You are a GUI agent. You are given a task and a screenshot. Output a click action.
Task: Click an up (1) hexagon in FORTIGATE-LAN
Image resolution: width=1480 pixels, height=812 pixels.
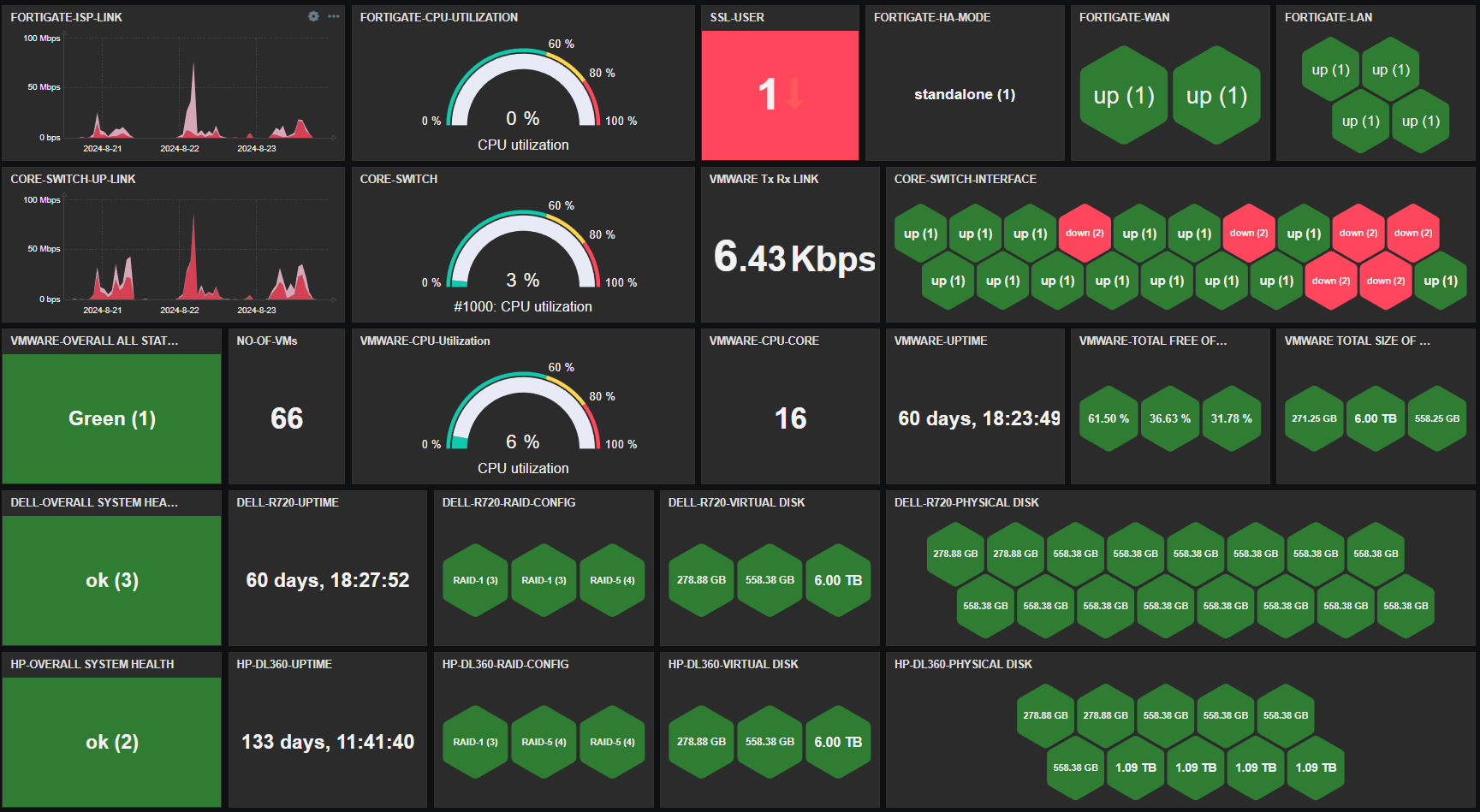pos(1330,69)
